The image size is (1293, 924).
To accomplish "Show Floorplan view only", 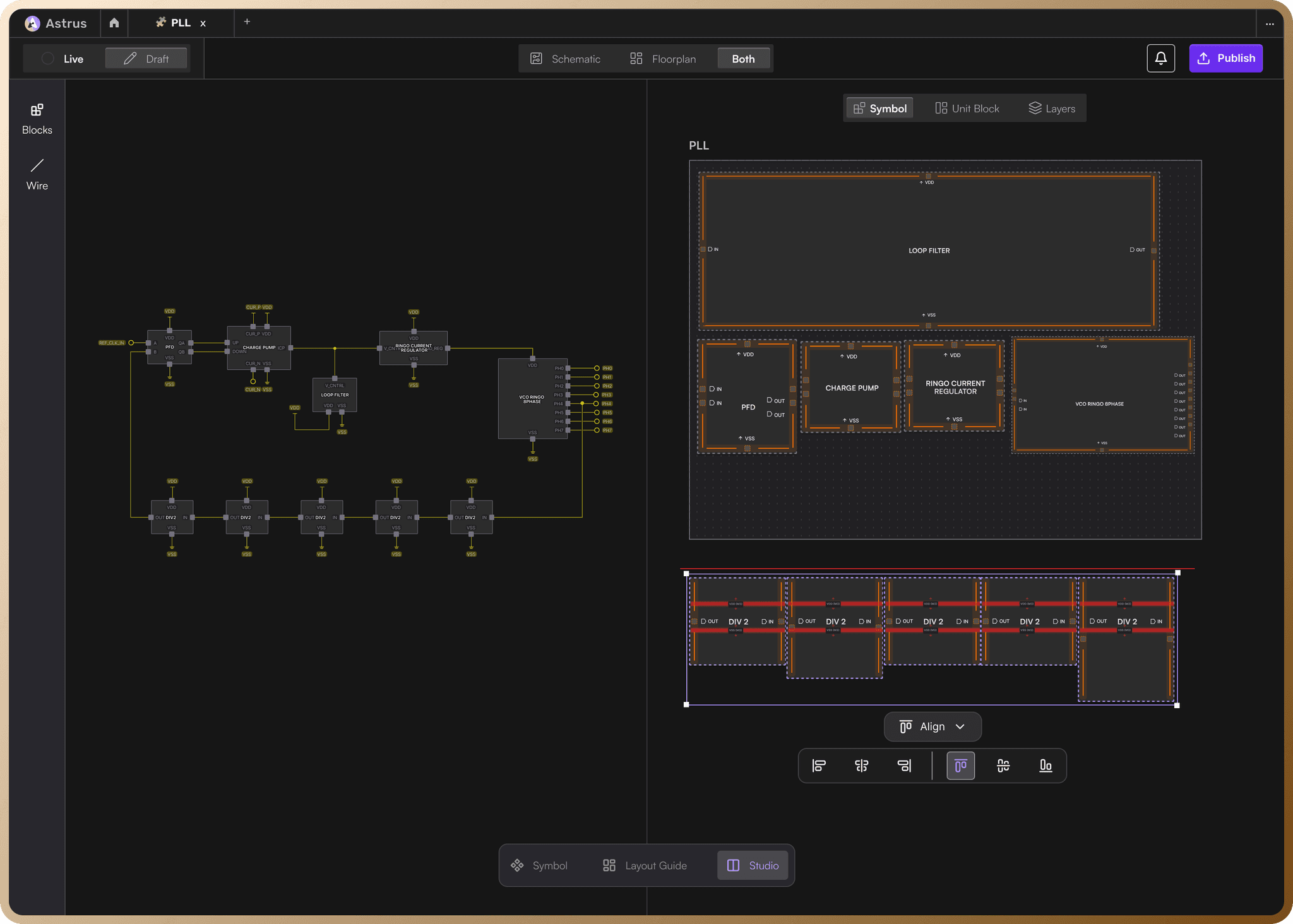I will click(x=663, y=59).
